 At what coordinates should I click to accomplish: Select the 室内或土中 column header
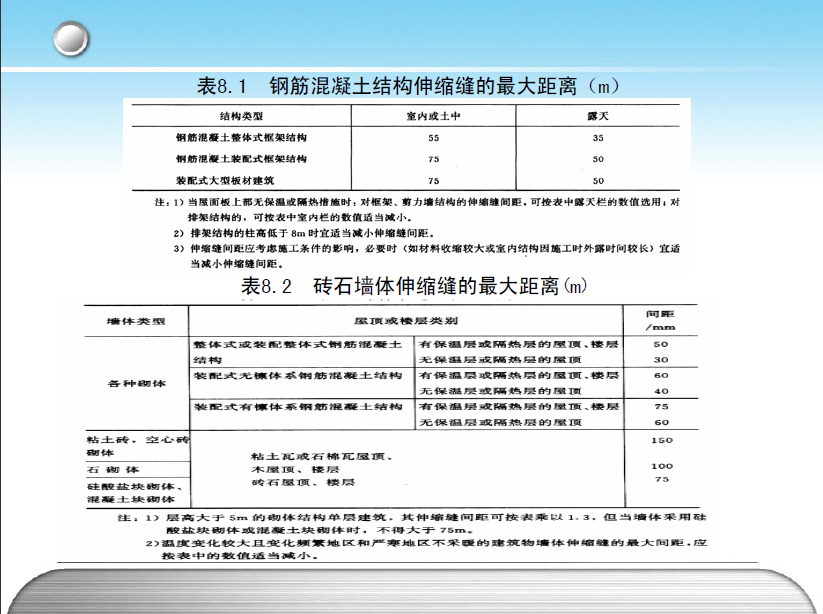click(433, 117)
